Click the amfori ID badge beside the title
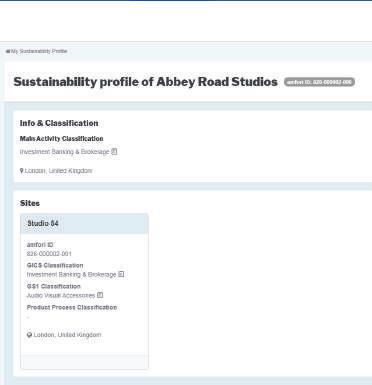The image size is (372, 385). (319, 82)
